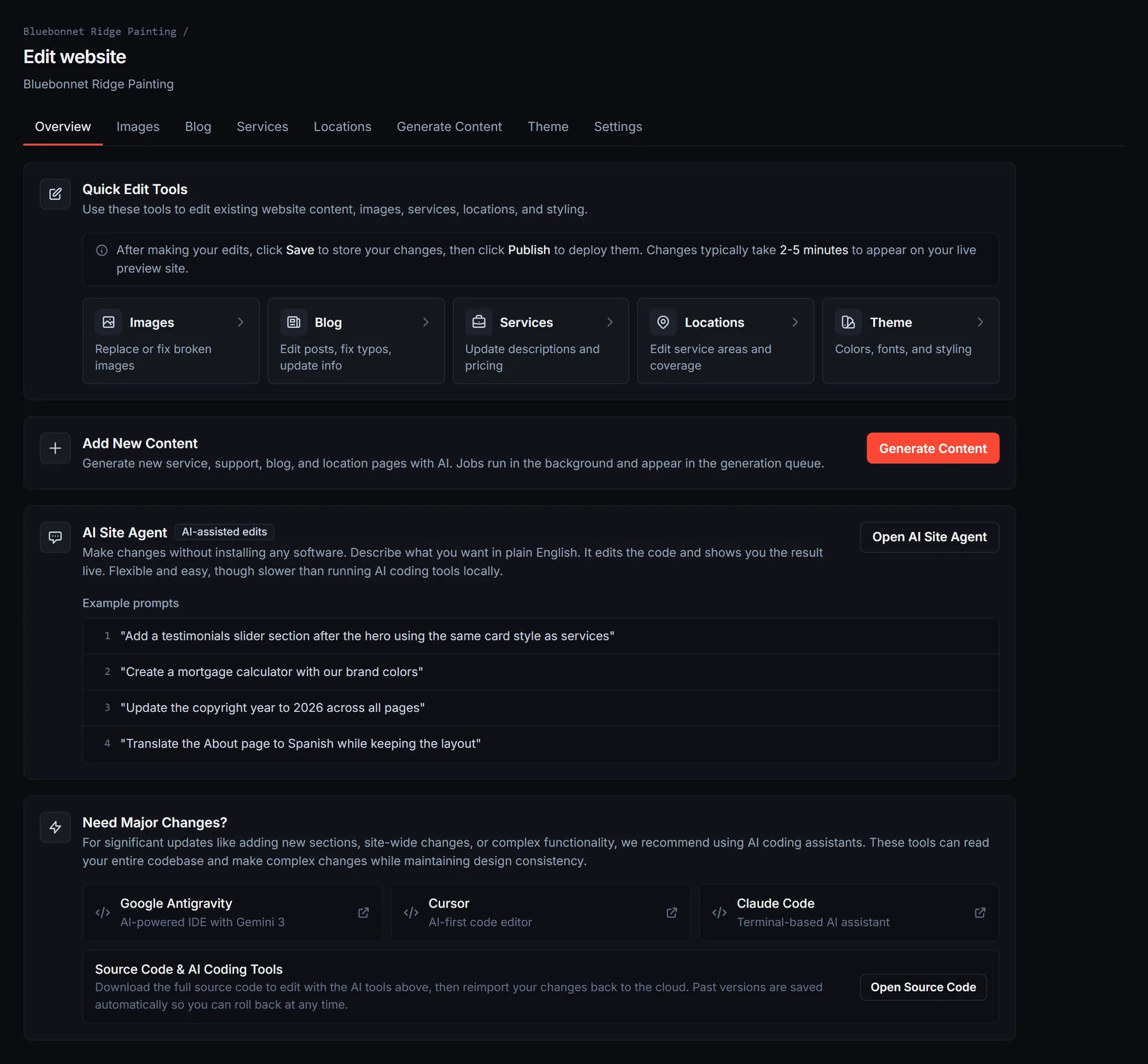The width and height of the screenshot is (1148, 1064).
Task: Open Theme card via its chevron arrow
Action: [x=980, y=322]
